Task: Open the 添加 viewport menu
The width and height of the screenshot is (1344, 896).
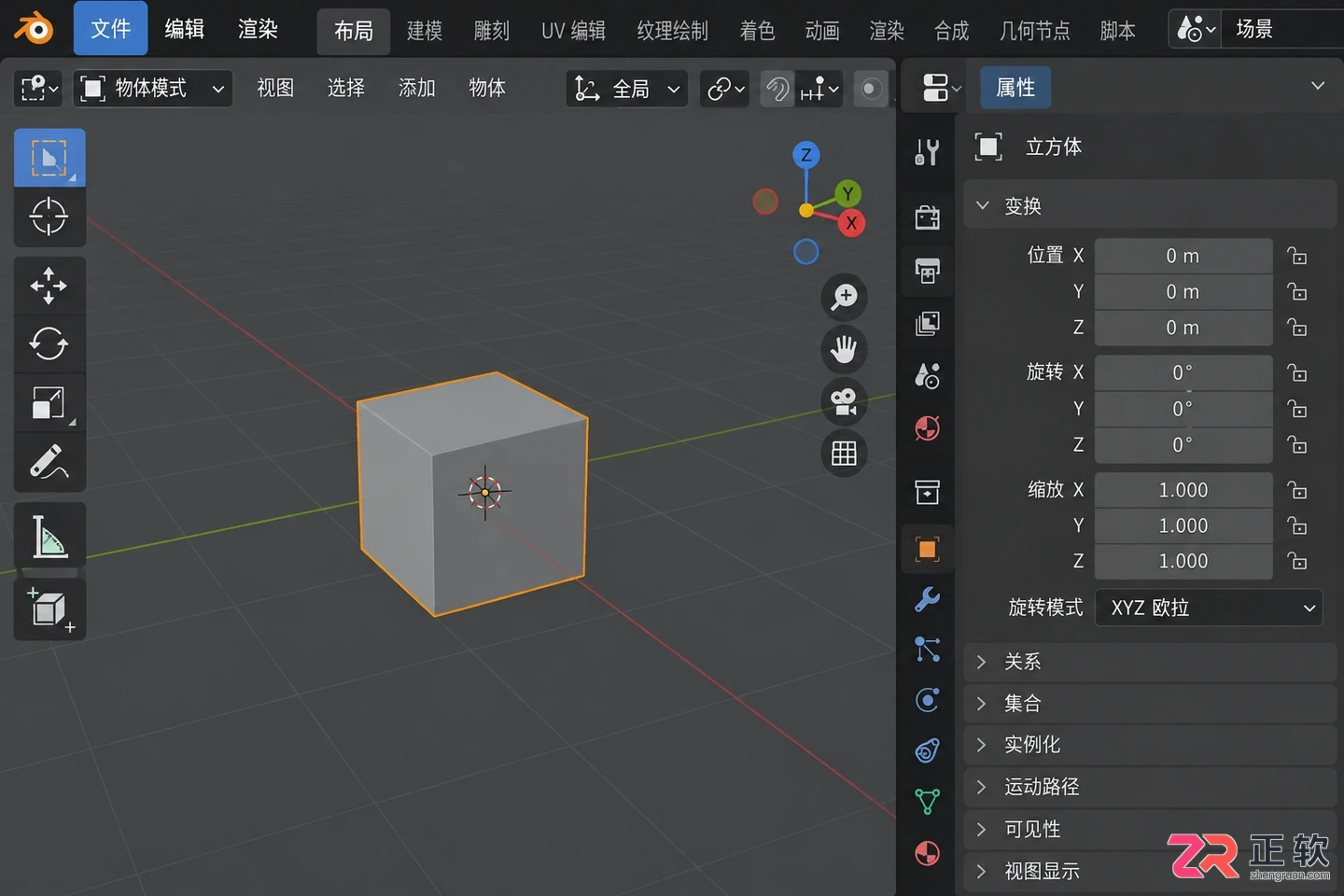Action: click(x=417, y=89)
